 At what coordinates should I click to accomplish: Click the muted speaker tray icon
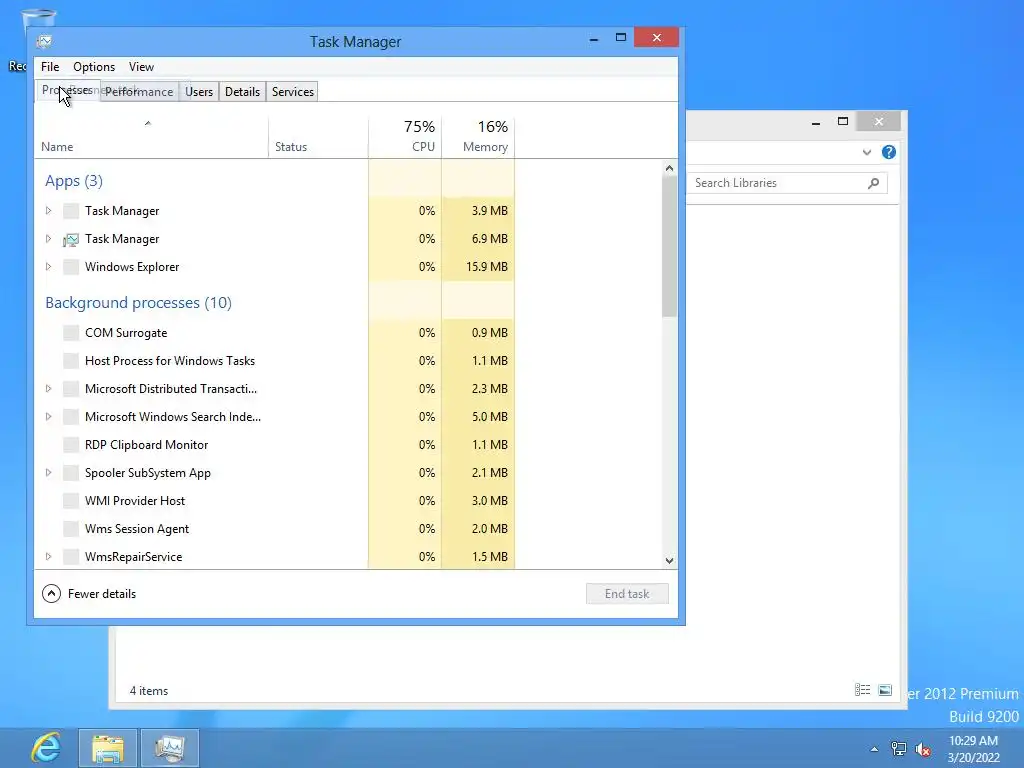tap(923, 749)
